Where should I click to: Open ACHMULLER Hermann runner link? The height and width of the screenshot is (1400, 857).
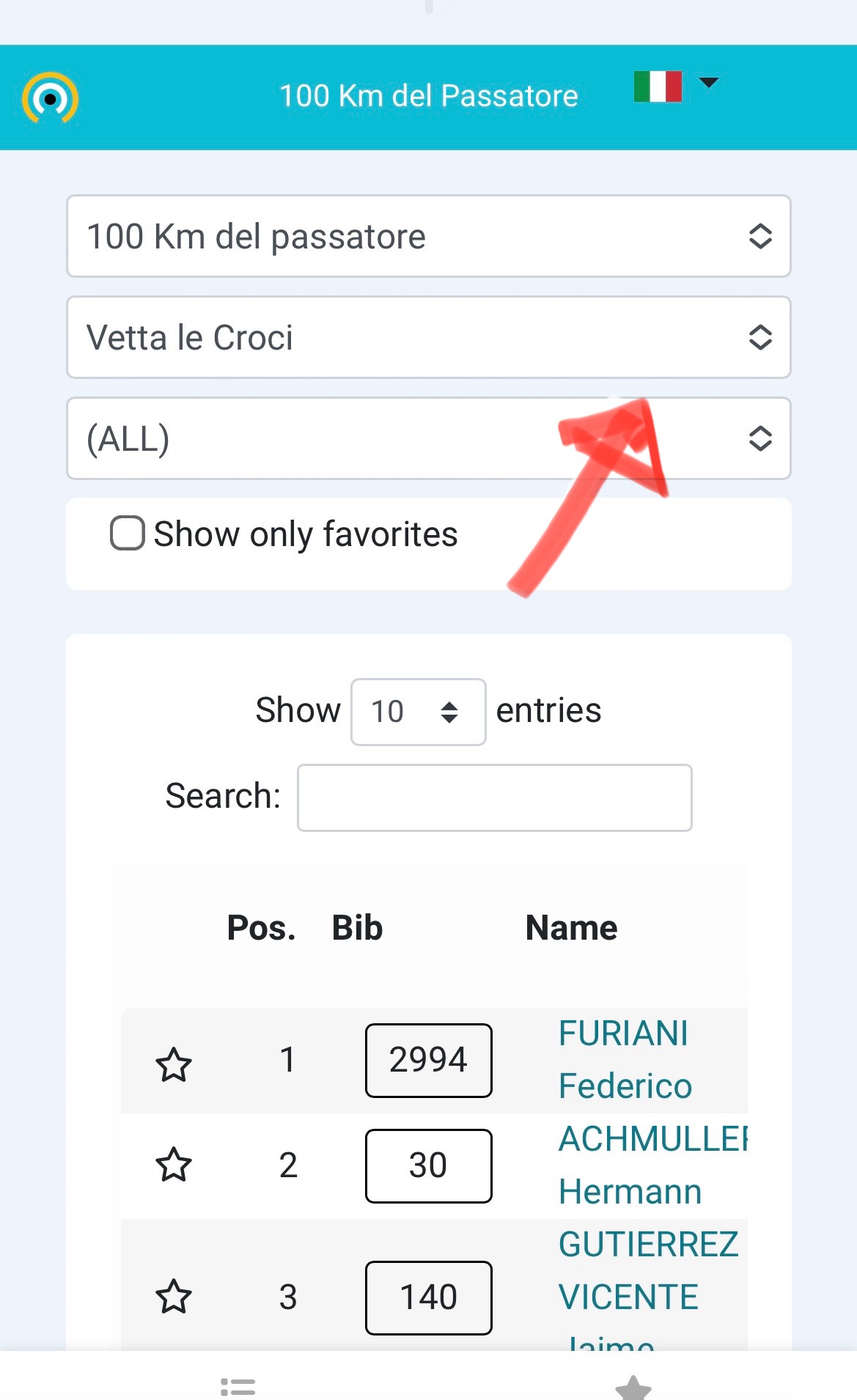[x=652, y=1165]
